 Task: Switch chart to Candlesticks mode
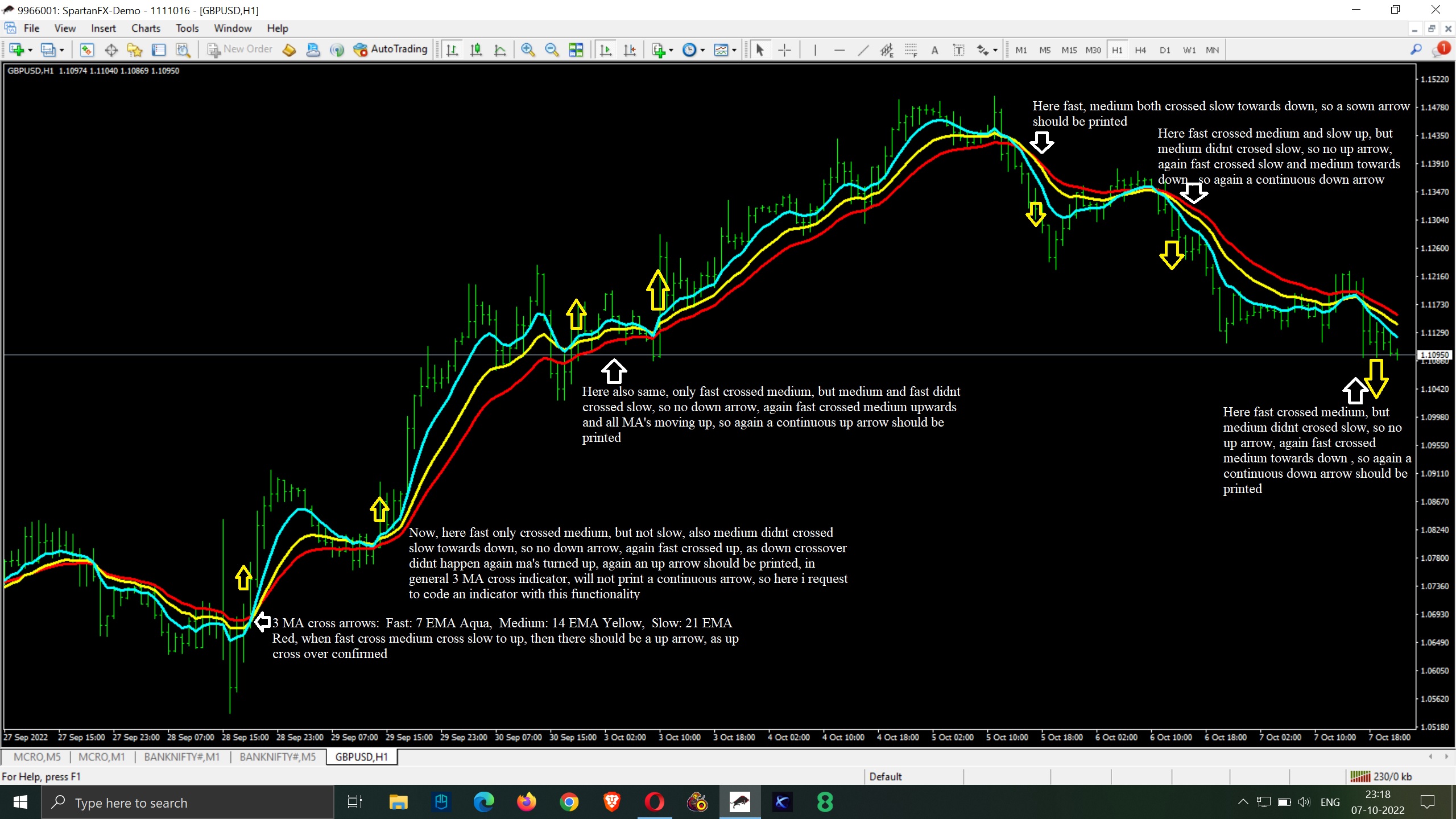(x=476, y=50)
